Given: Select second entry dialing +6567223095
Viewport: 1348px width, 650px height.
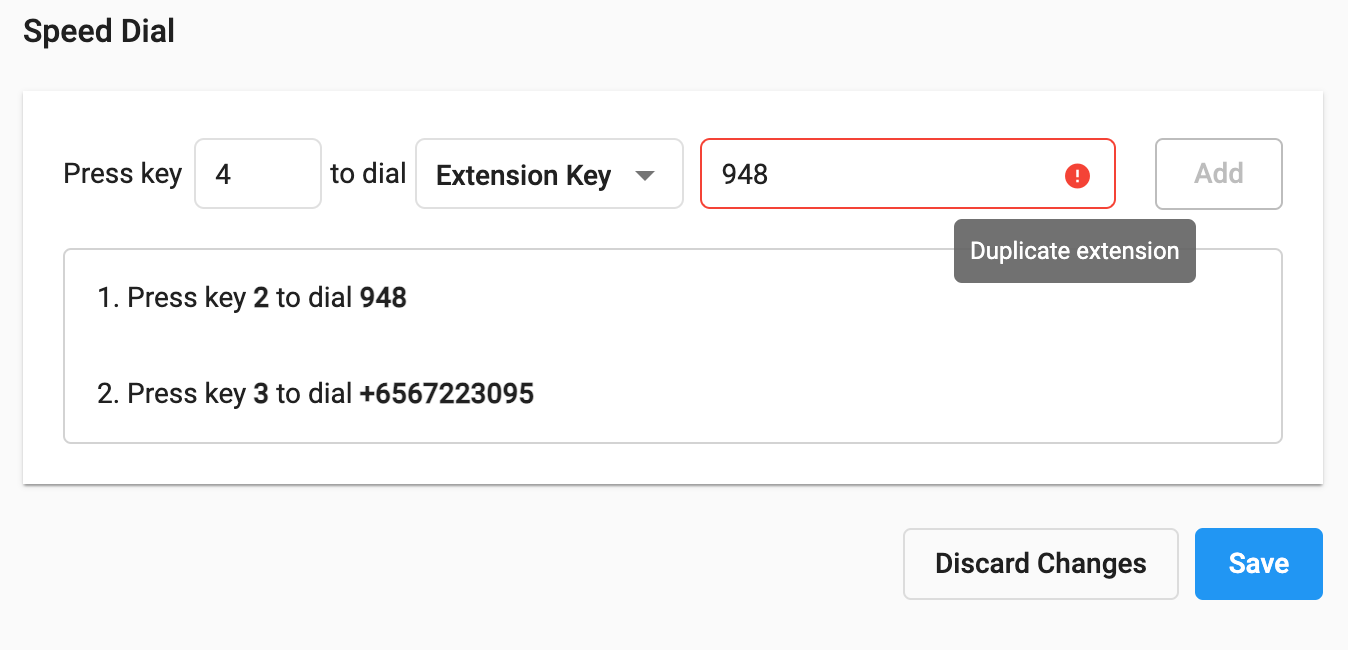Looking at the screenshot, I should click(x=316, y=394).
